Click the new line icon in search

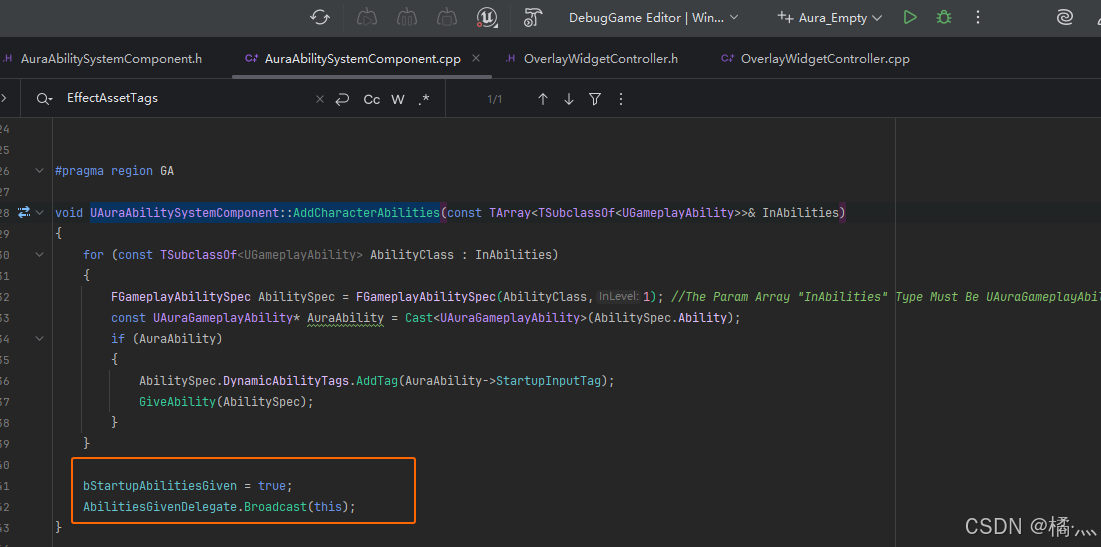pyautogui.click(x=342, y=100)
